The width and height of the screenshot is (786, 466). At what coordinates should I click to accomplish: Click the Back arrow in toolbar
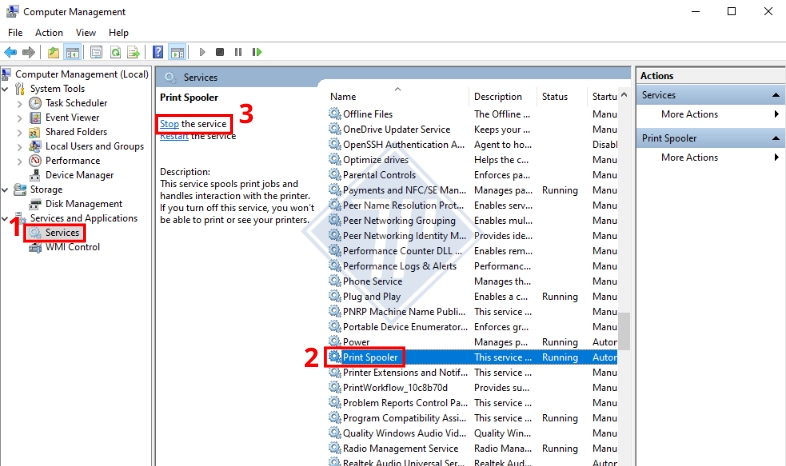pos(10,52)
